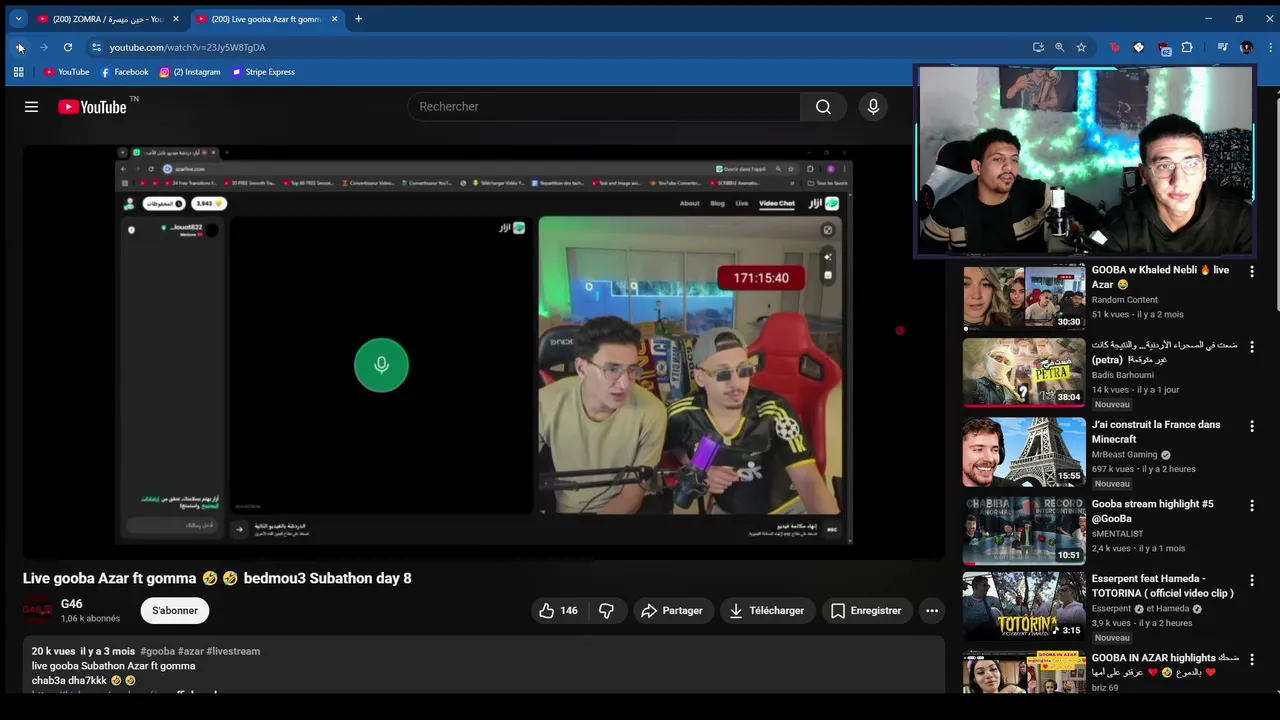Image resolution: width=1280 pixels, height=720 pixels.
Task: Click the youtube.com address bar URL
Action: [x=187, y=47]
